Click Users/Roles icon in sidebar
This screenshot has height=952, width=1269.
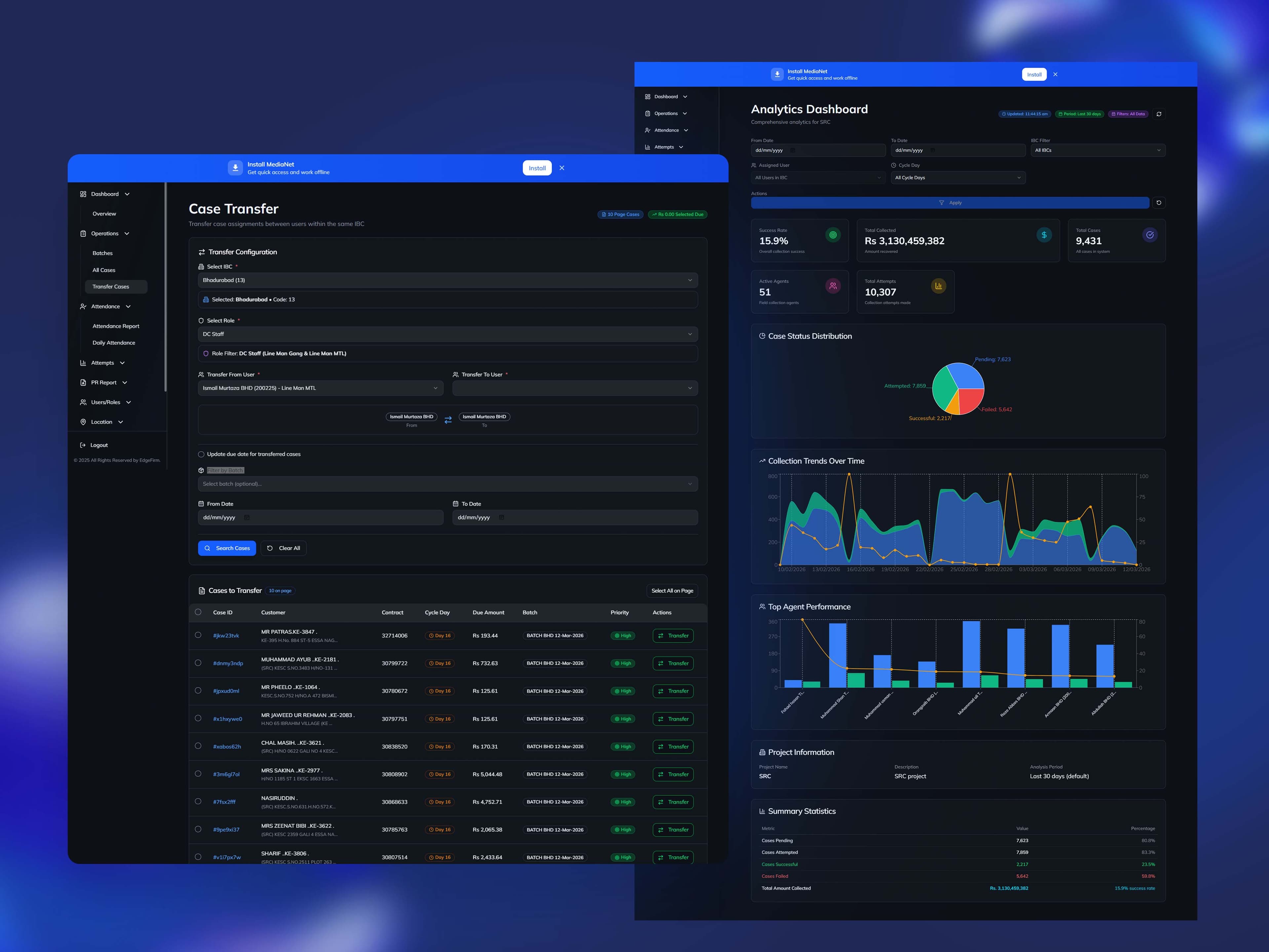pos(83,402)
